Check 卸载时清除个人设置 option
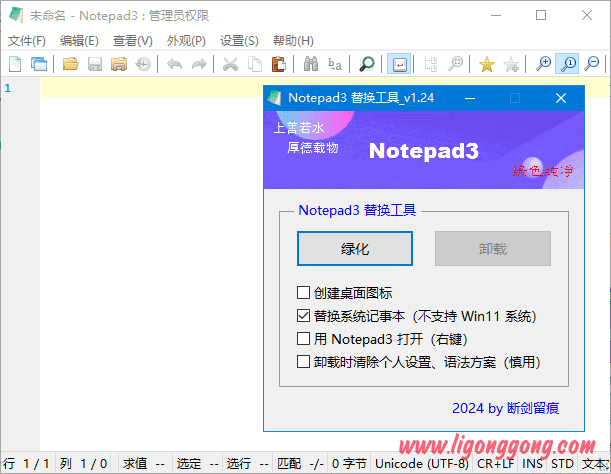611x474 pixels. point(303,362)
